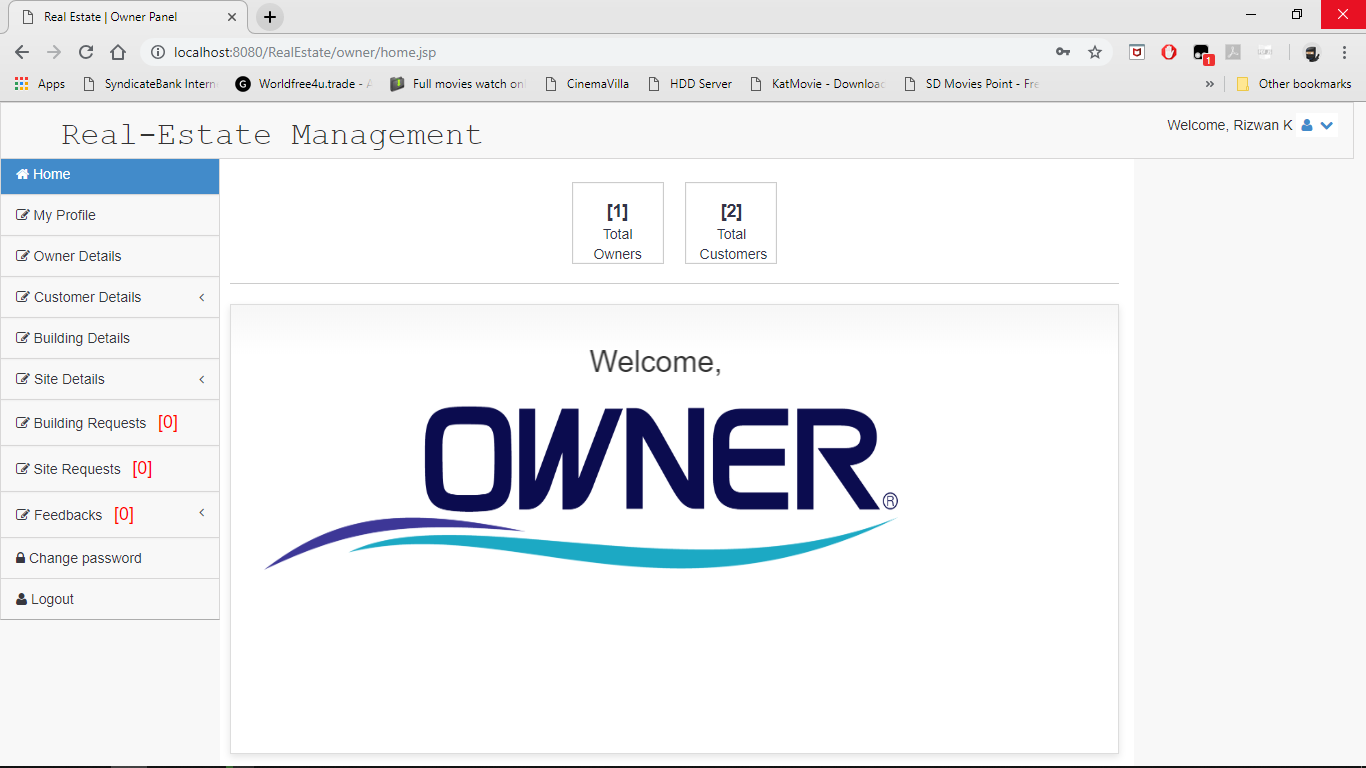Image resolution: width=1366 pixels, height=768 pixels.
Task: Click the browser back arrow
Action: (x=22, y=52)
